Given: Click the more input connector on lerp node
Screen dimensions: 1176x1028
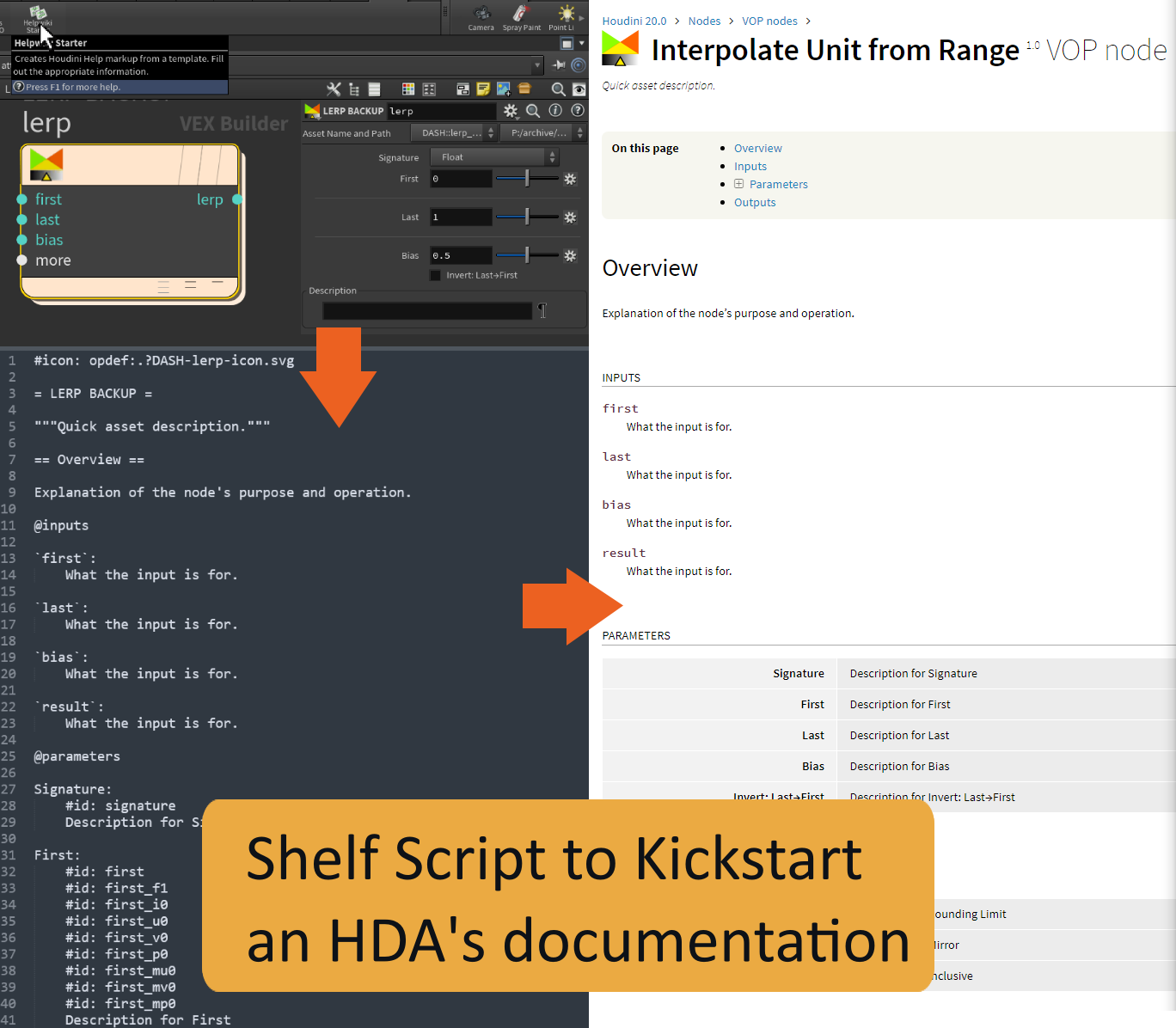Looking at the screenshot, I should (x=22, y=260).
